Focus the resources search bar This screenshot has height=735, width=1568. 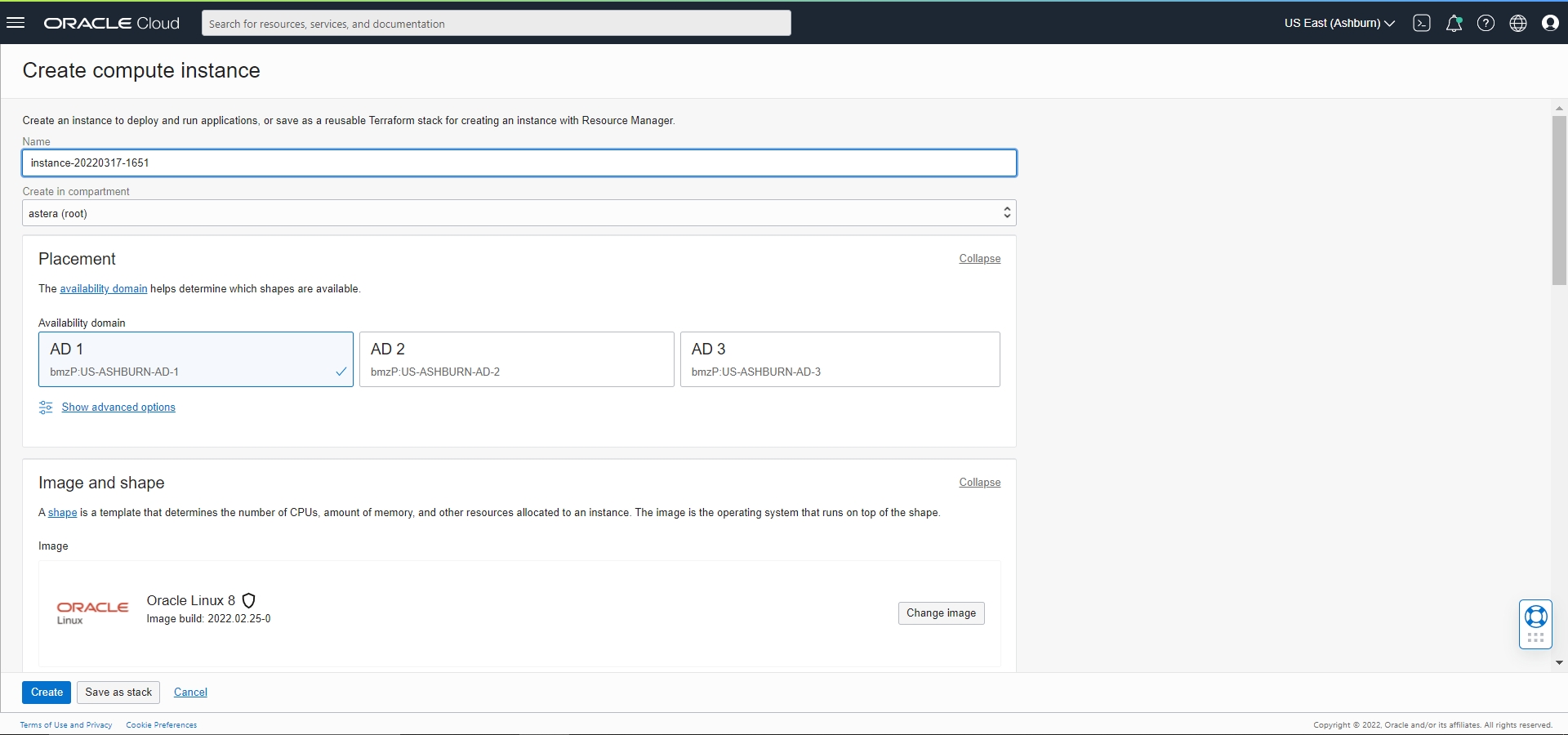click(x=497, y=23)
